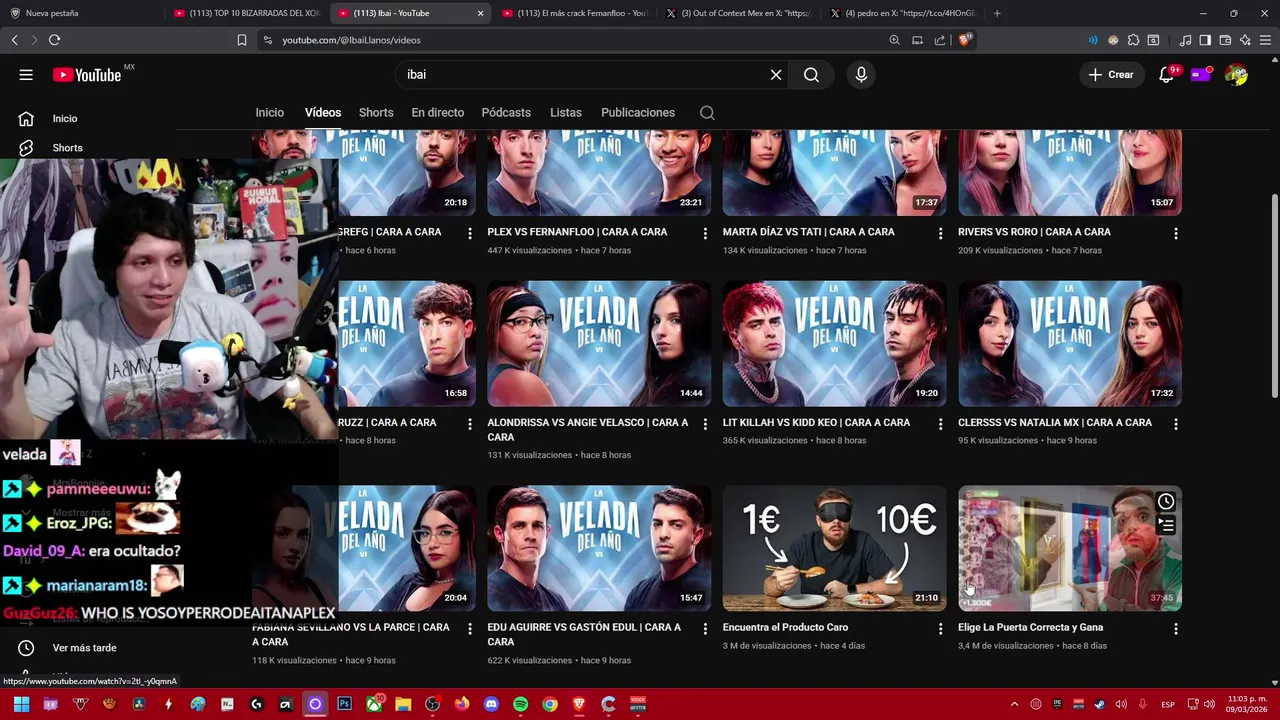Screen dimensions: 1280x720
Task: Open Spotify from the taskbar
Action: pyautogui.click(x=520, y=704)
